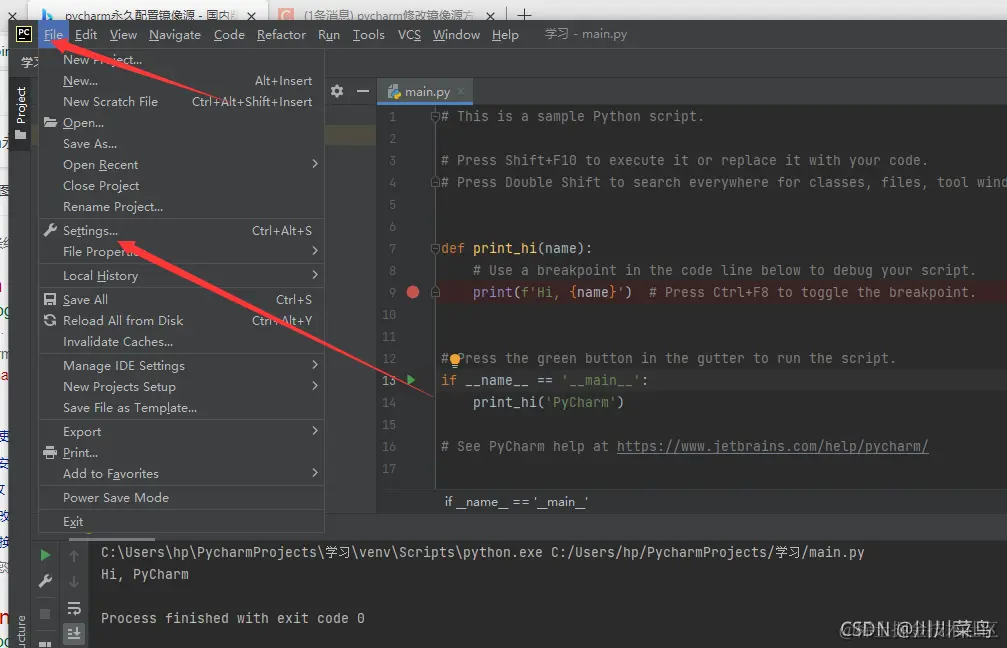Expand the Open Recent submenu arrow

[315, 164]
